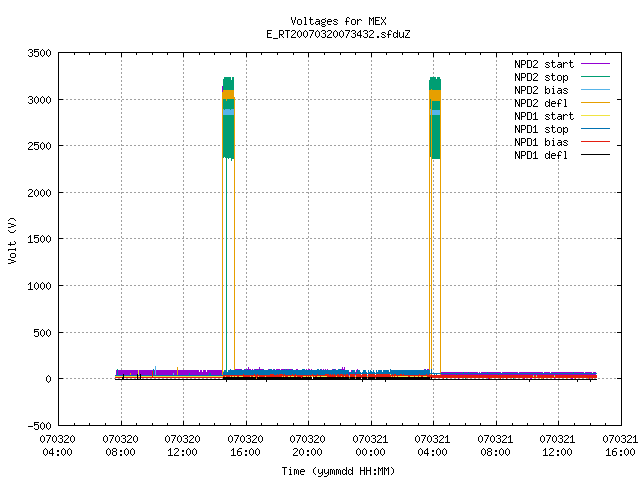The width and height of the screenshot is (640, 480).
Task: Click the purple NPD2 start legend line
Action: 595,64
